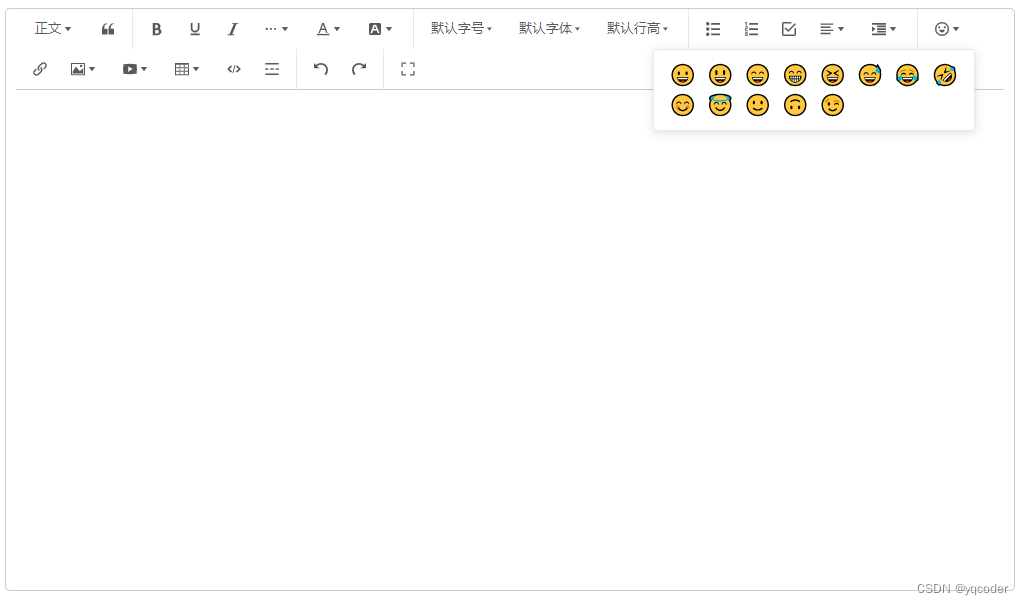1024x605 pixels.
Task: Open the 正文 heading style dropdown
Action: 52,29
